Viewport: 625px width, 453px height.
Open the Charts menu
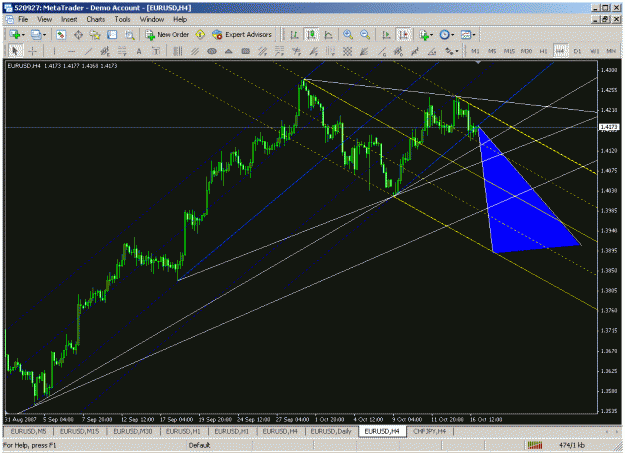pyautogui.click(x=96, y=19)
